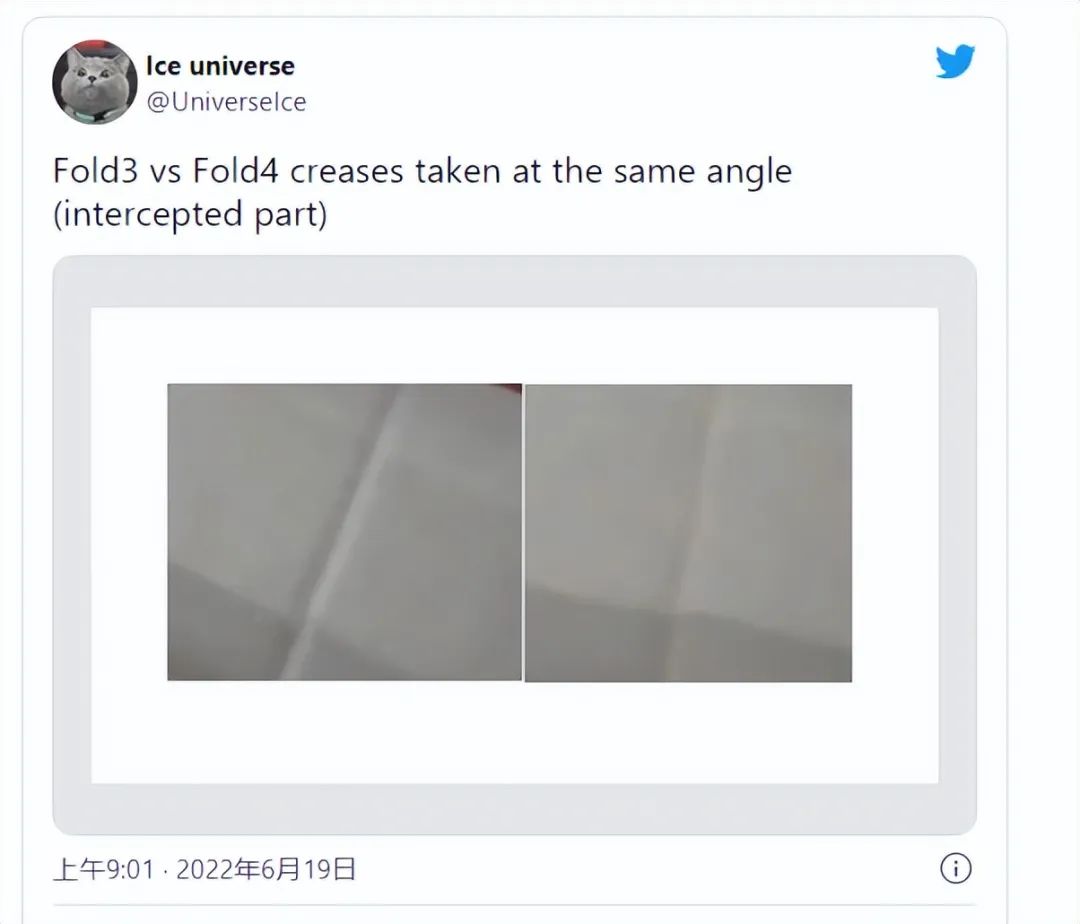Click the word "Fold4" in the tweet

[x=236, y=171]
